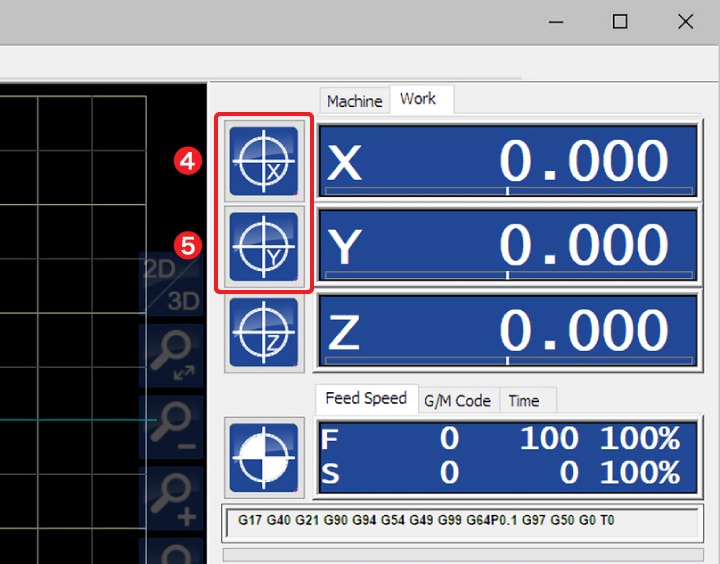Image resolution: width=720 pixels, height=564 pixels.
Task: Click the filled crosshair icon beside Feed Speed
Action: [264, 456]
